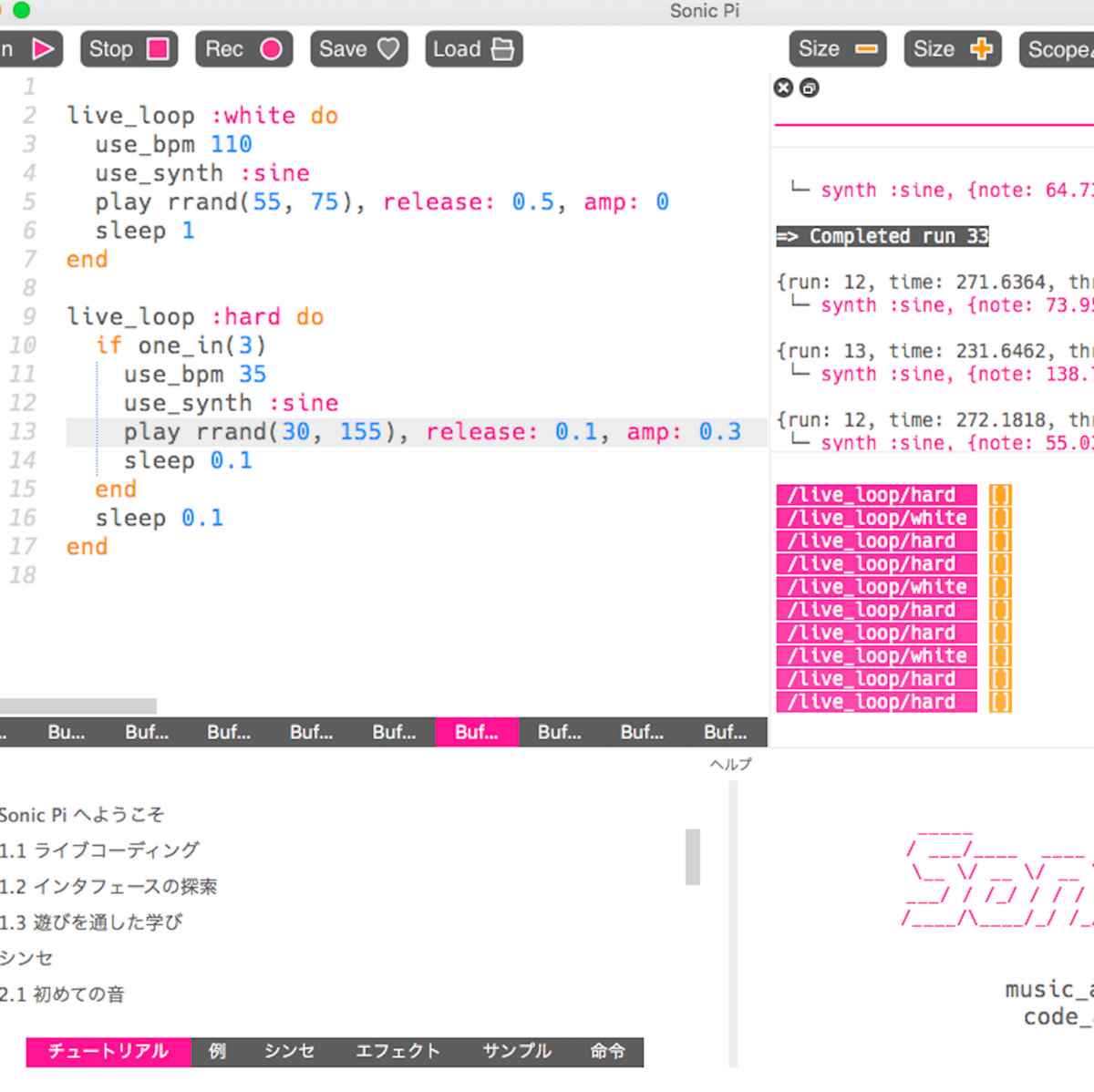Open the シンセ help tab
Screen dimensions: 1094x1092
coord(289,1051)
